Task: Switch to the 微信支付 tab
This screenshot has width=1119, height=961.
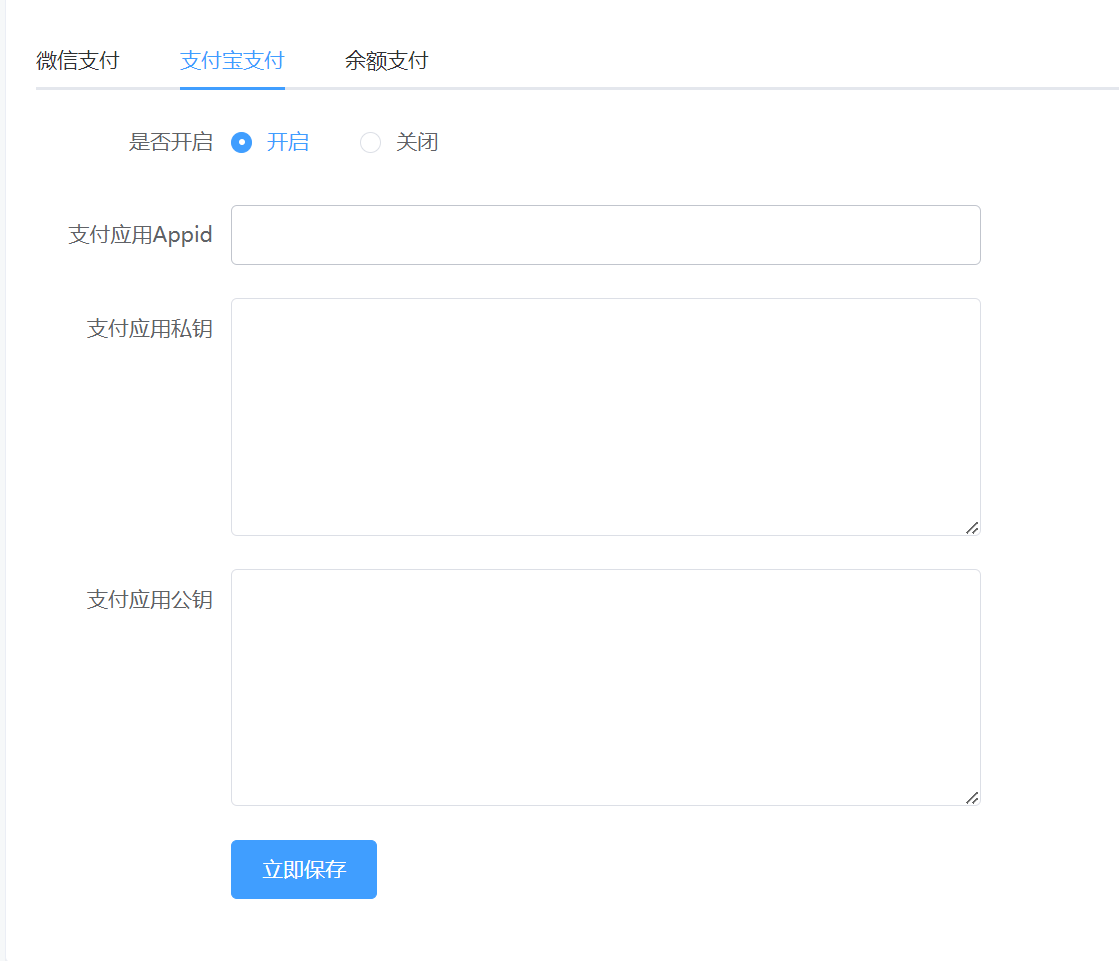Action: 78,61
